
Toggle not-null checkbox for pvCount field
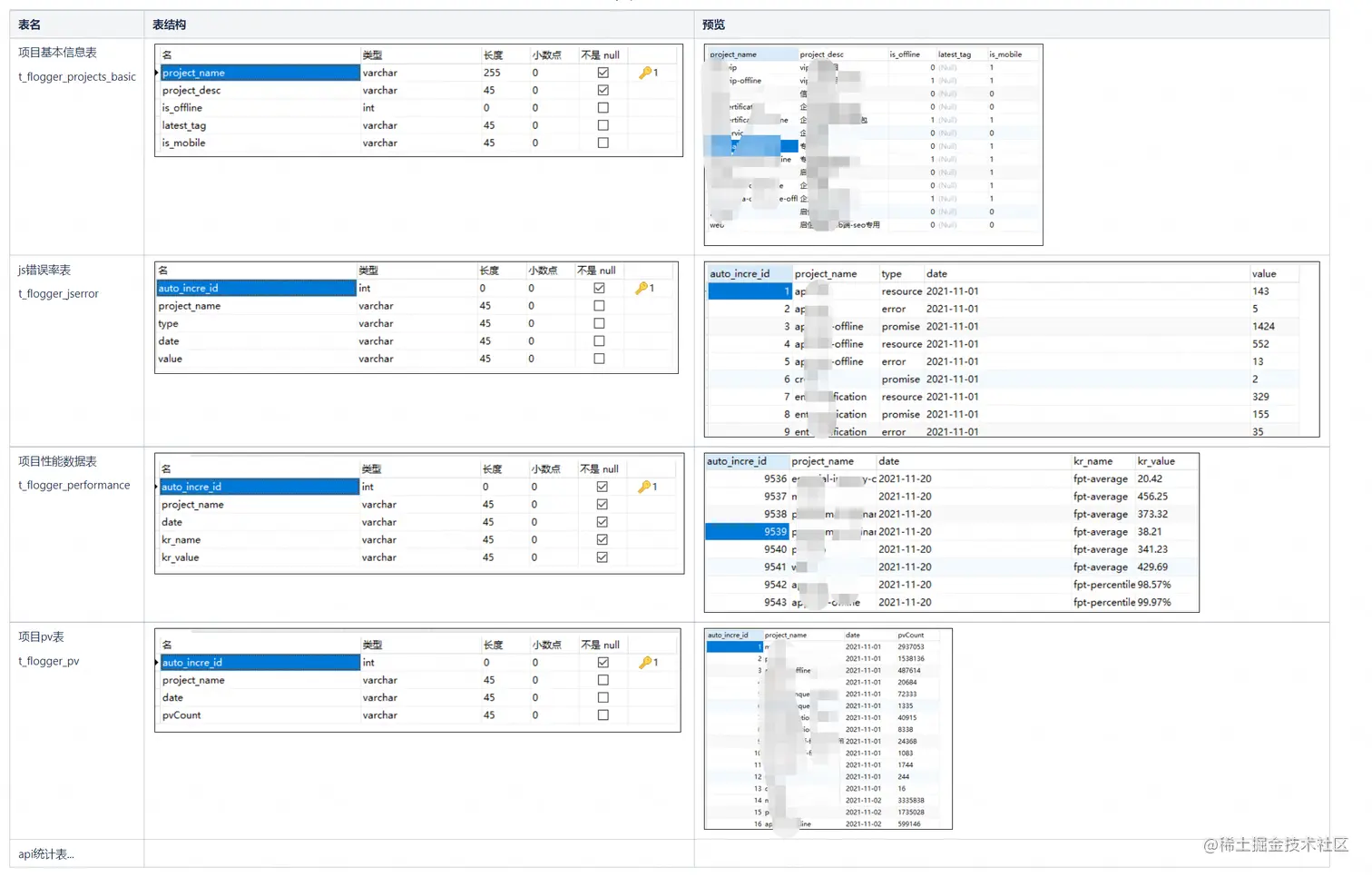[603, 715]
